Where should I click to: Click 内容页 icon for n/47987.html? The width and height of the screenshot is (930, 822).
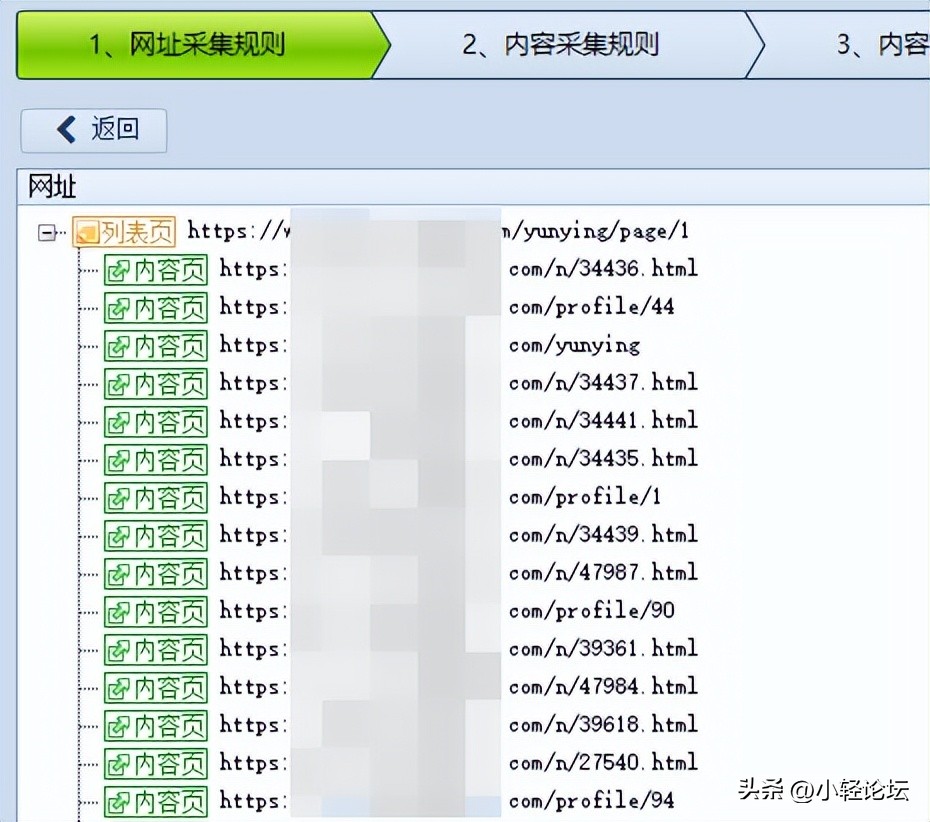point(156,574)
